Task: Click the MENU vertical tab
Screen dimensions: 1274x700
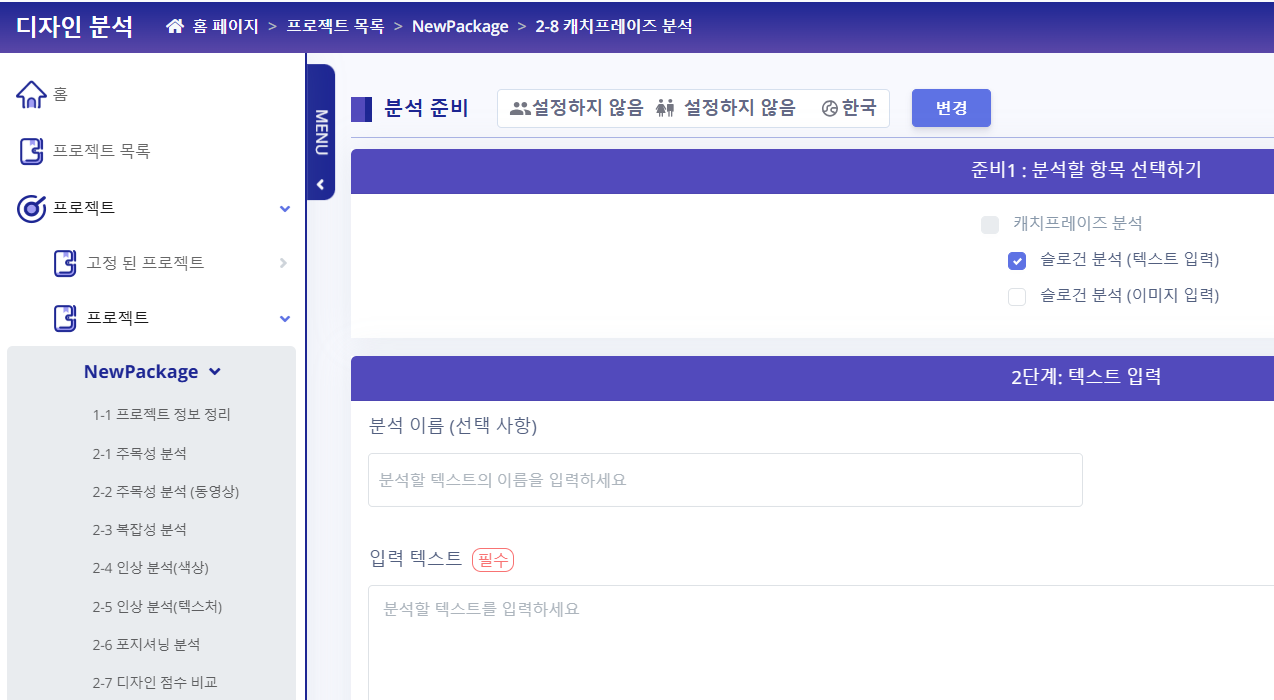Action: [x=321, y=132]
